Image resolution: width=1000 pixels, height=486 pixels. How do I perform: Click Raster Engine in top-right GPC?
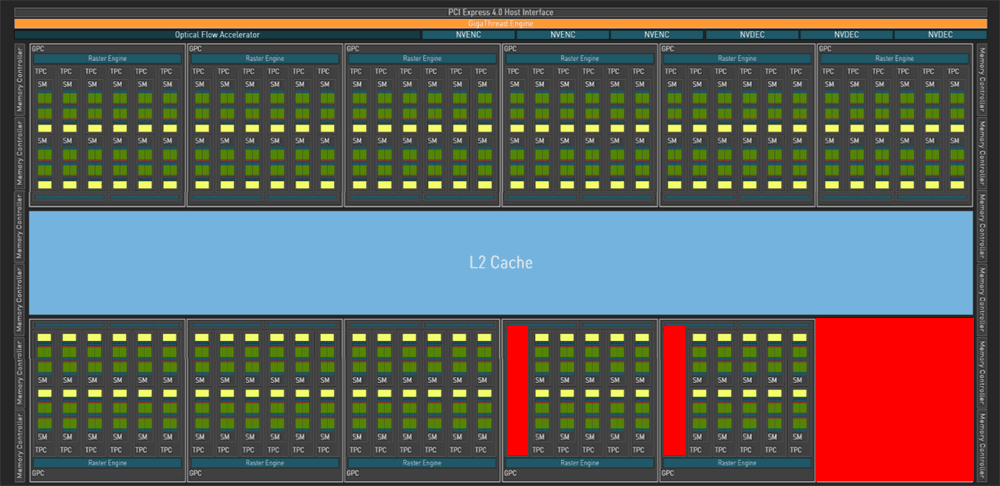tap(895, 59)
